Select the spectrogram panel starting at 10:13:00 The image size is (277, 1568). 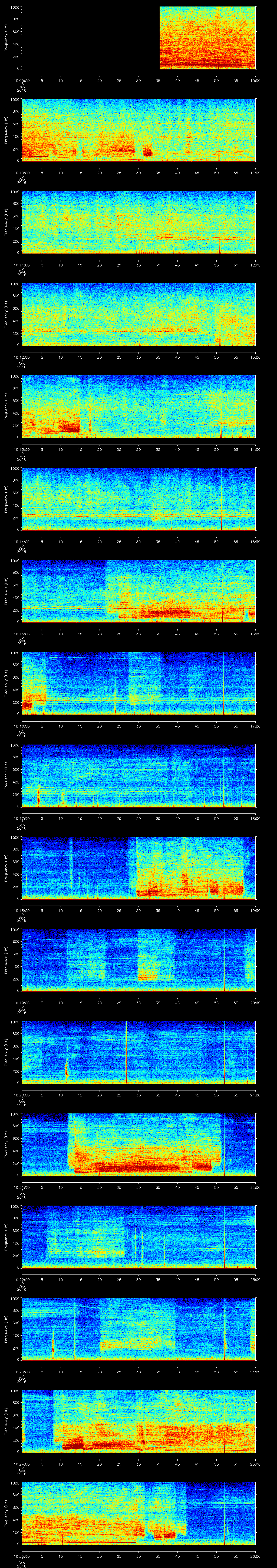click(x=138, y=407)
